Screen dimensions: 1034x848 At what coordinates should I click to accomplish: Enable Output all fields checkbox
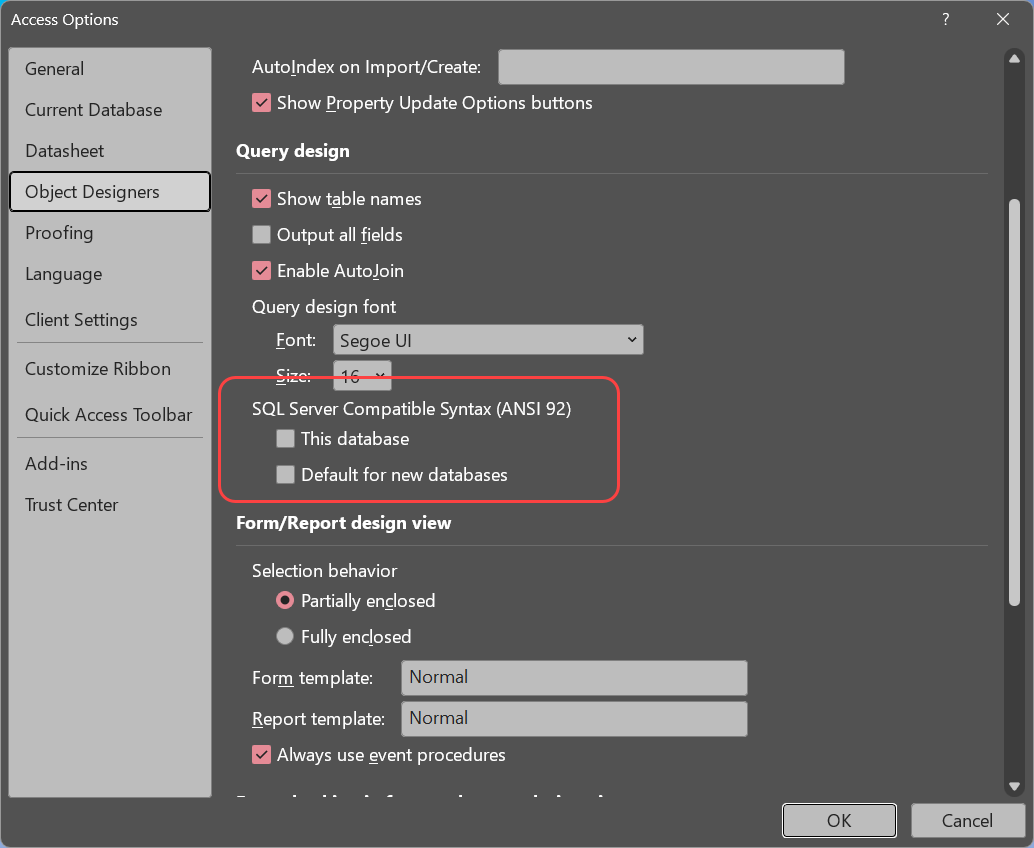click(262, 235)
